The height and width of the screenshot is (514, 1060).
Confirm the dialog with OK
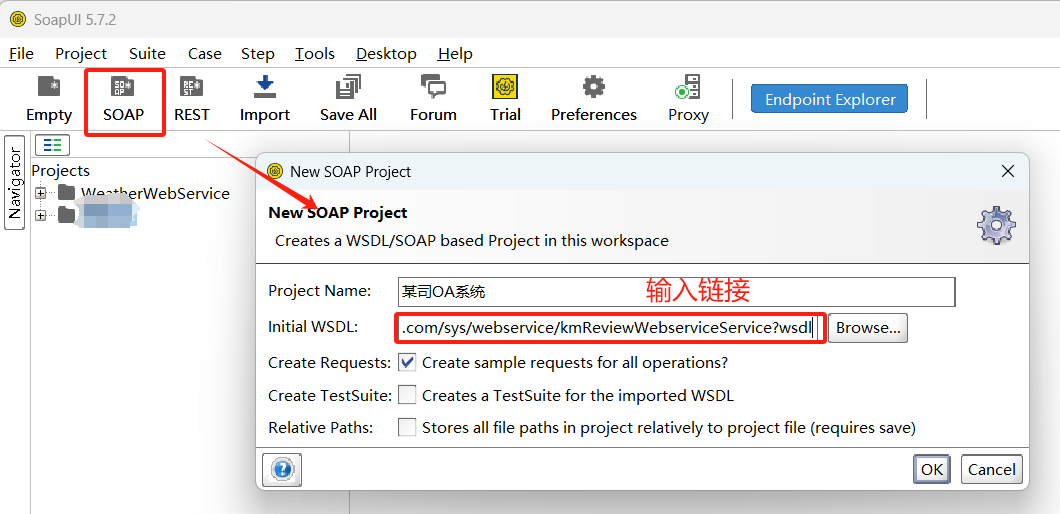pyautogui.click(x=932, y=469)
